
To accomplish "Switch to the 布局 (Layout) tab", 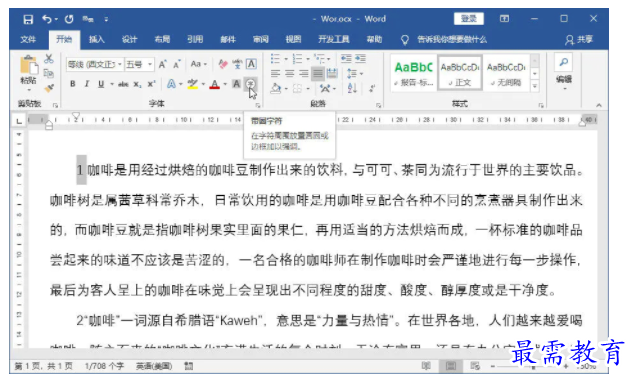I will (x=162, y=40).
